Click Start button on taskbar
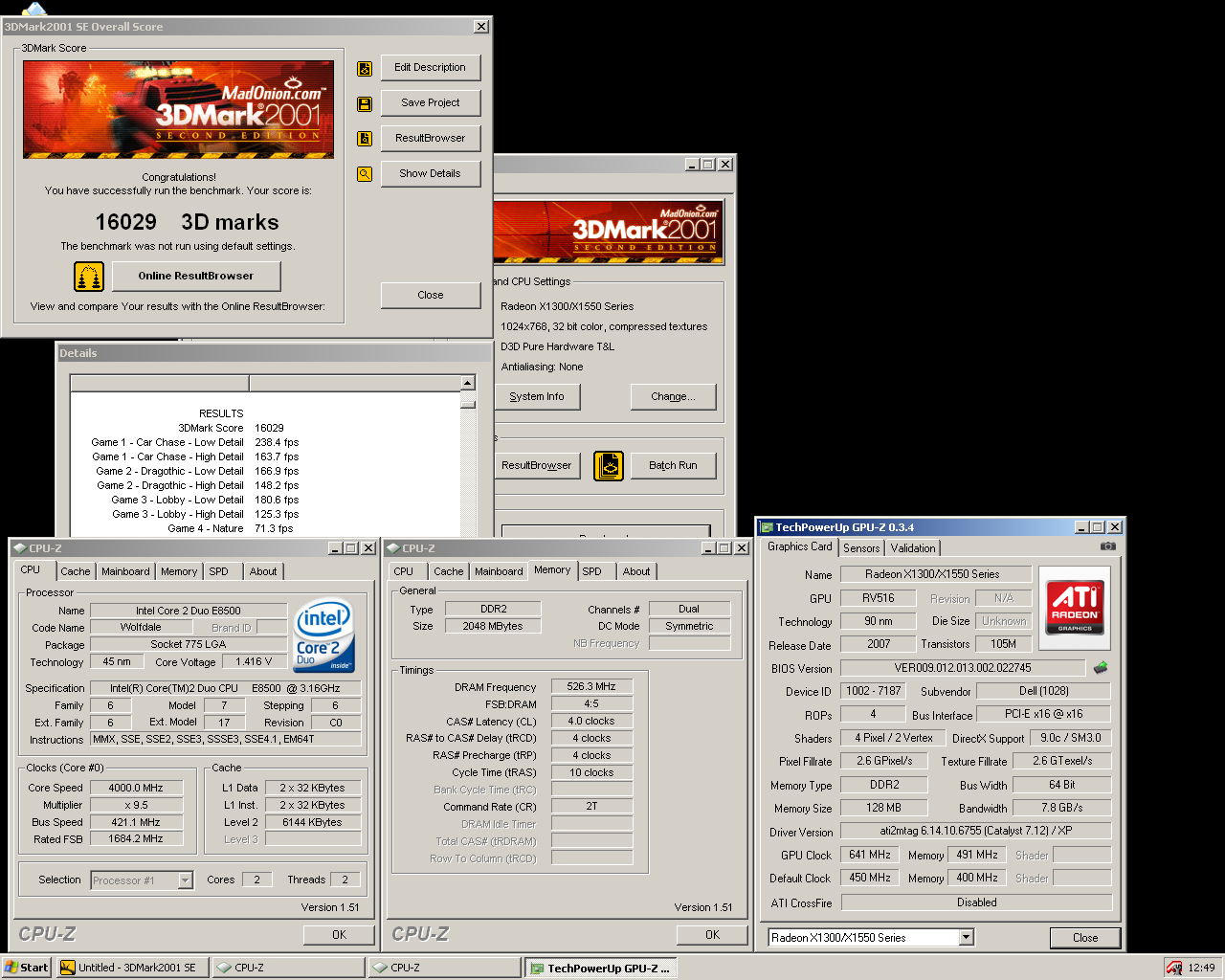 point(27,968)
